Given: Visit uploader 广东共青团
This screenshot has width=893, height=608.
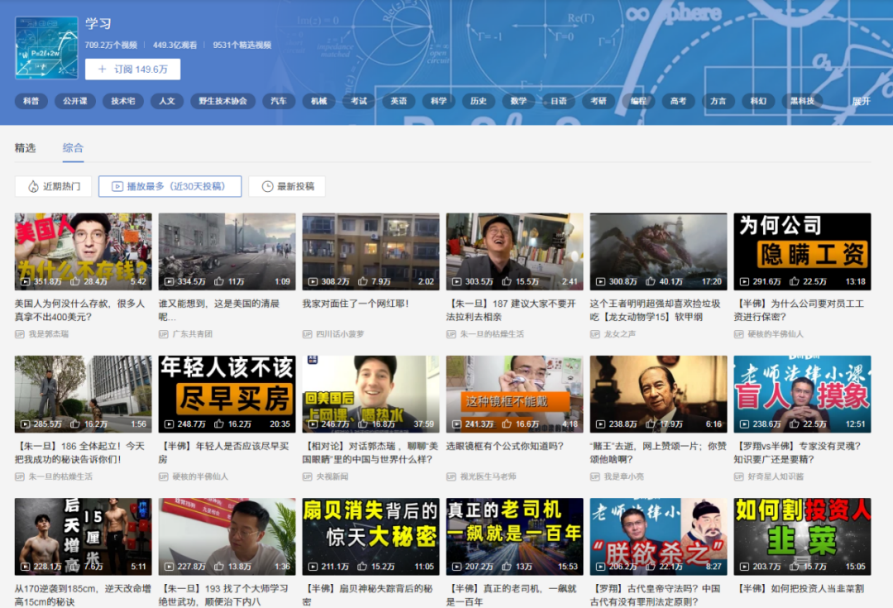Looking at the screenshot, I should point(192,334).
